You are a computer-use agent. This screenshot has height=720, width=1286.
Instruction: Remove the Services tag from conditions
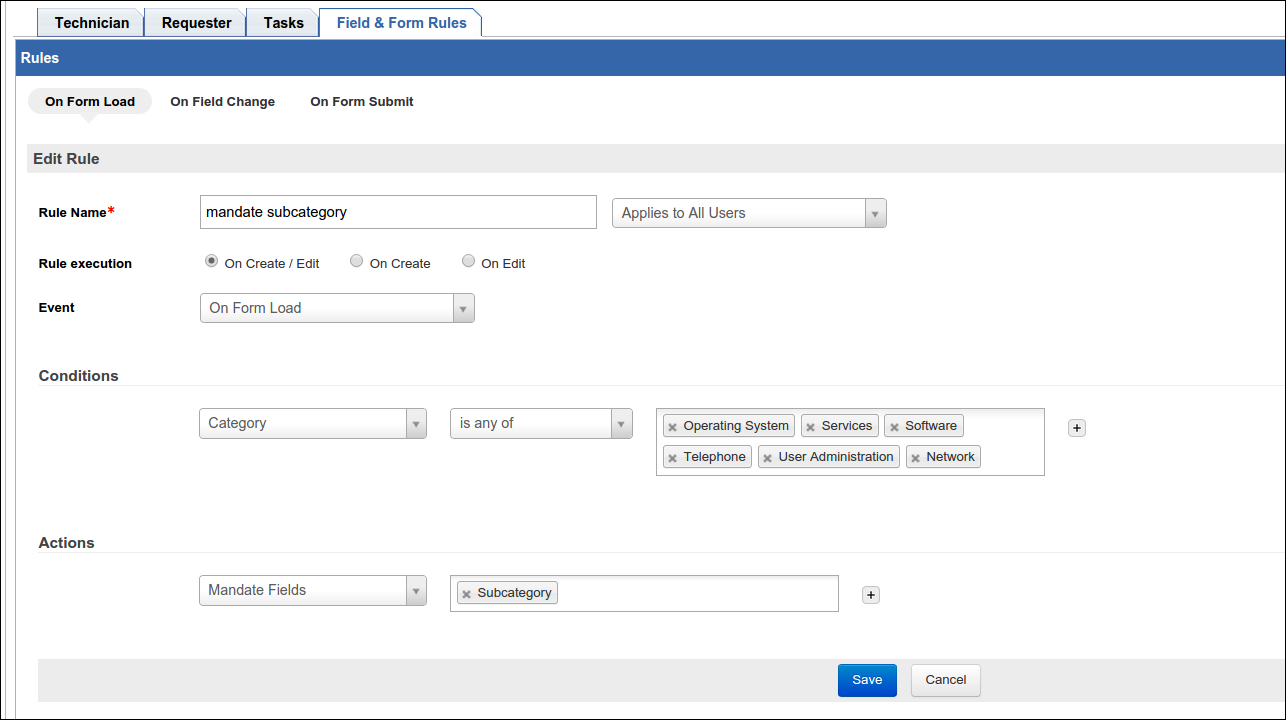pyautogui.click(x=810, y=427)
